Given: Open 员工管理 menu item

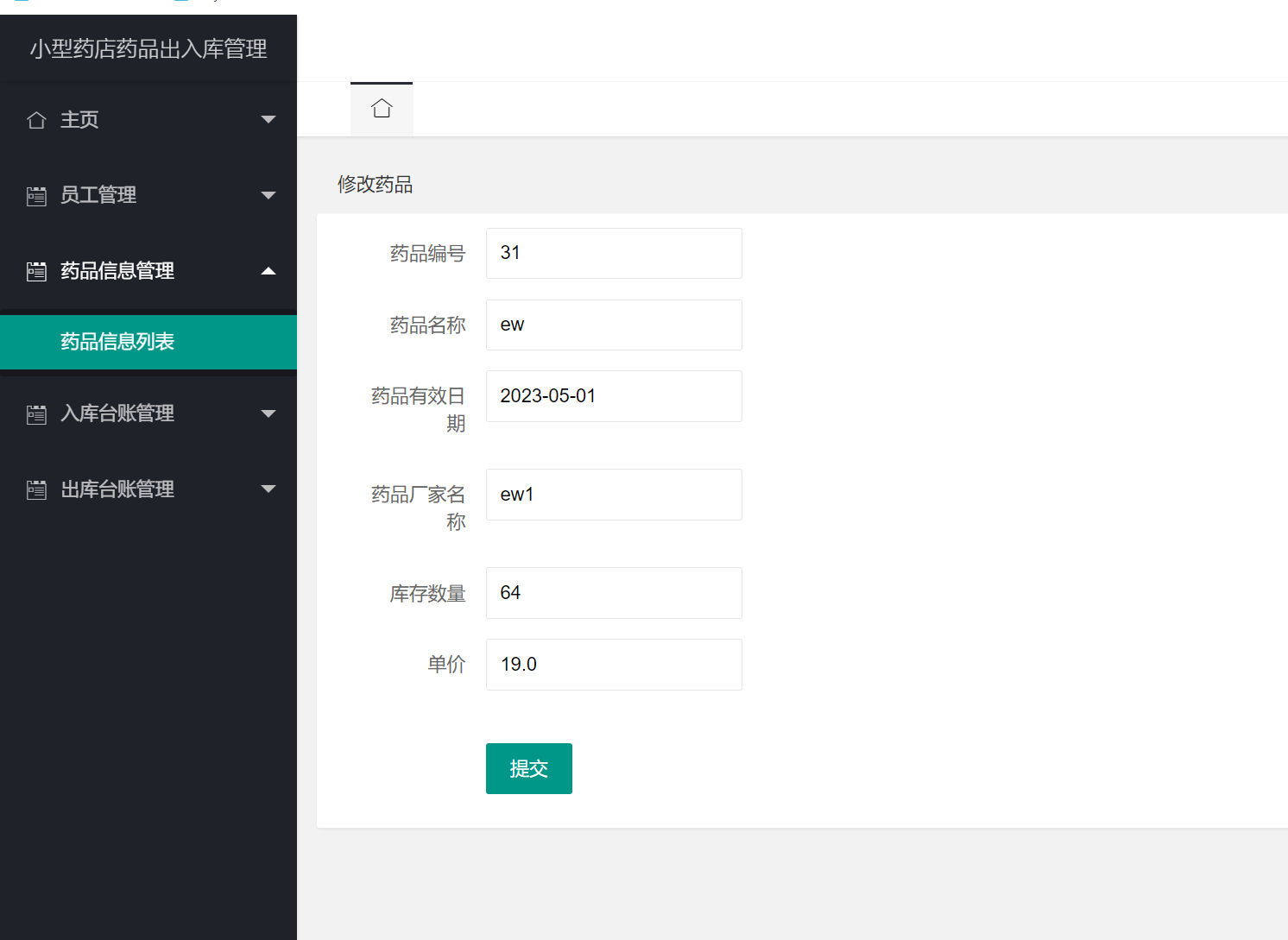Looking at the screenshot, I should pos(148,195).
